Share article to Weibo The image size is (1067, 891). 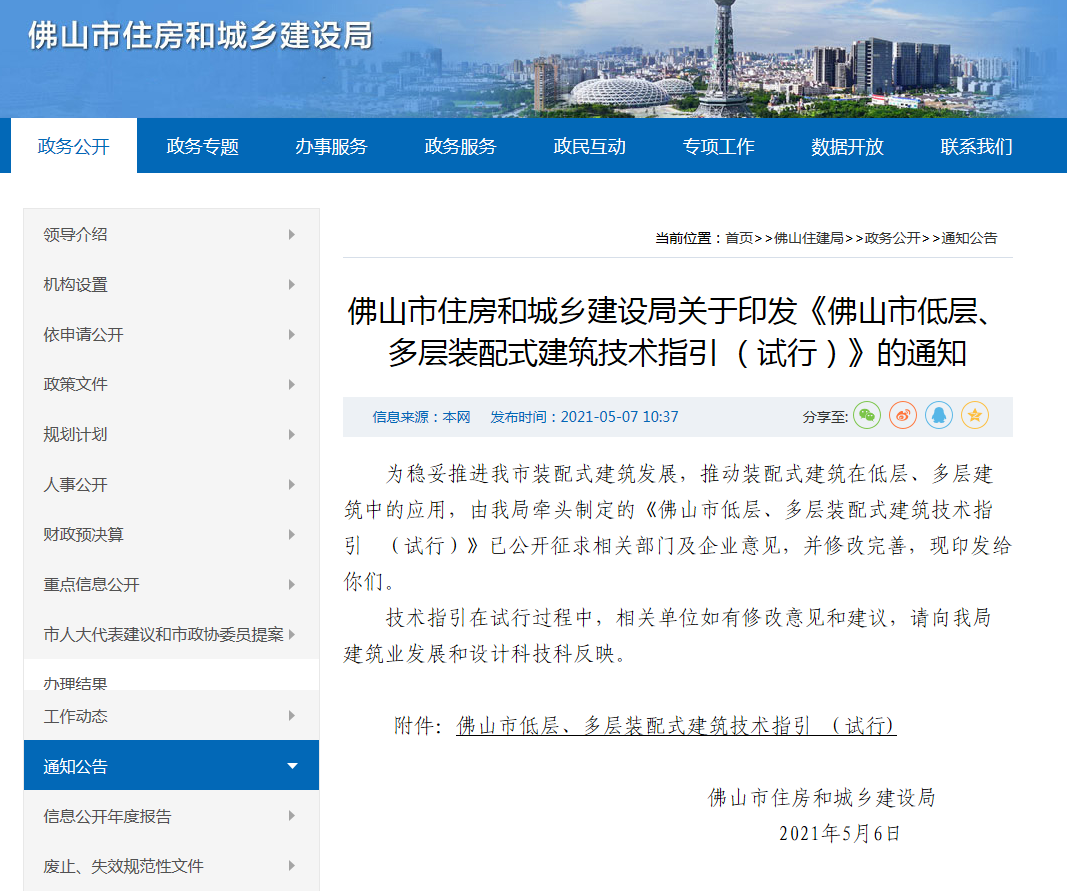(x=903, y=416)
